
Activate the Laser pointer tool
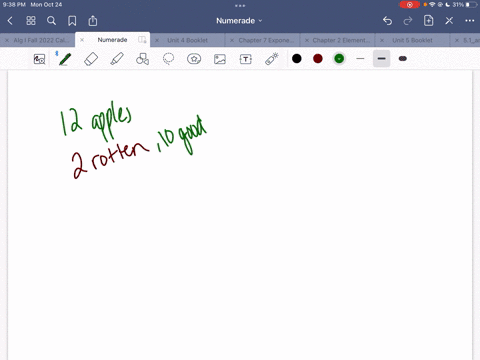tap(272, 59)
